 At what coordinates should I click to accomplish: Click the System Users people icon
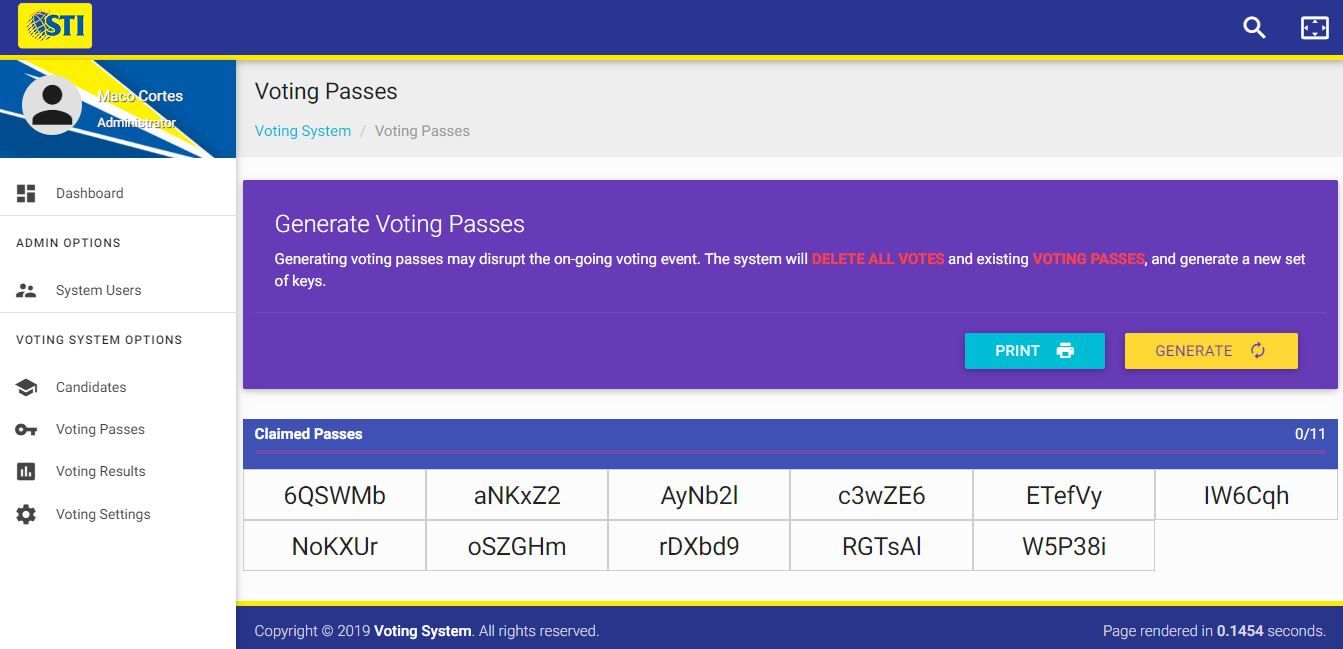coord(26,290)
